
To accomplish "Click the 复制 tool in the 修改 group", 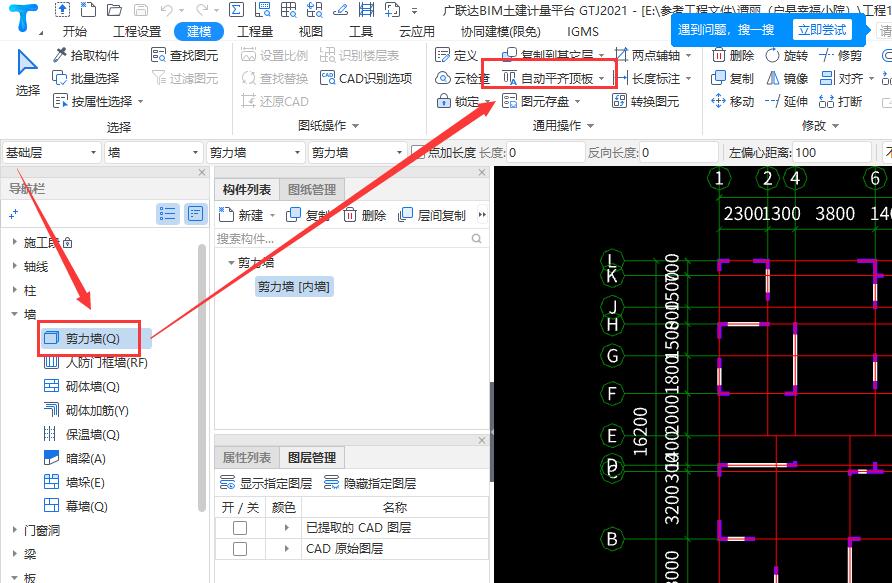I will pos(733,78).
